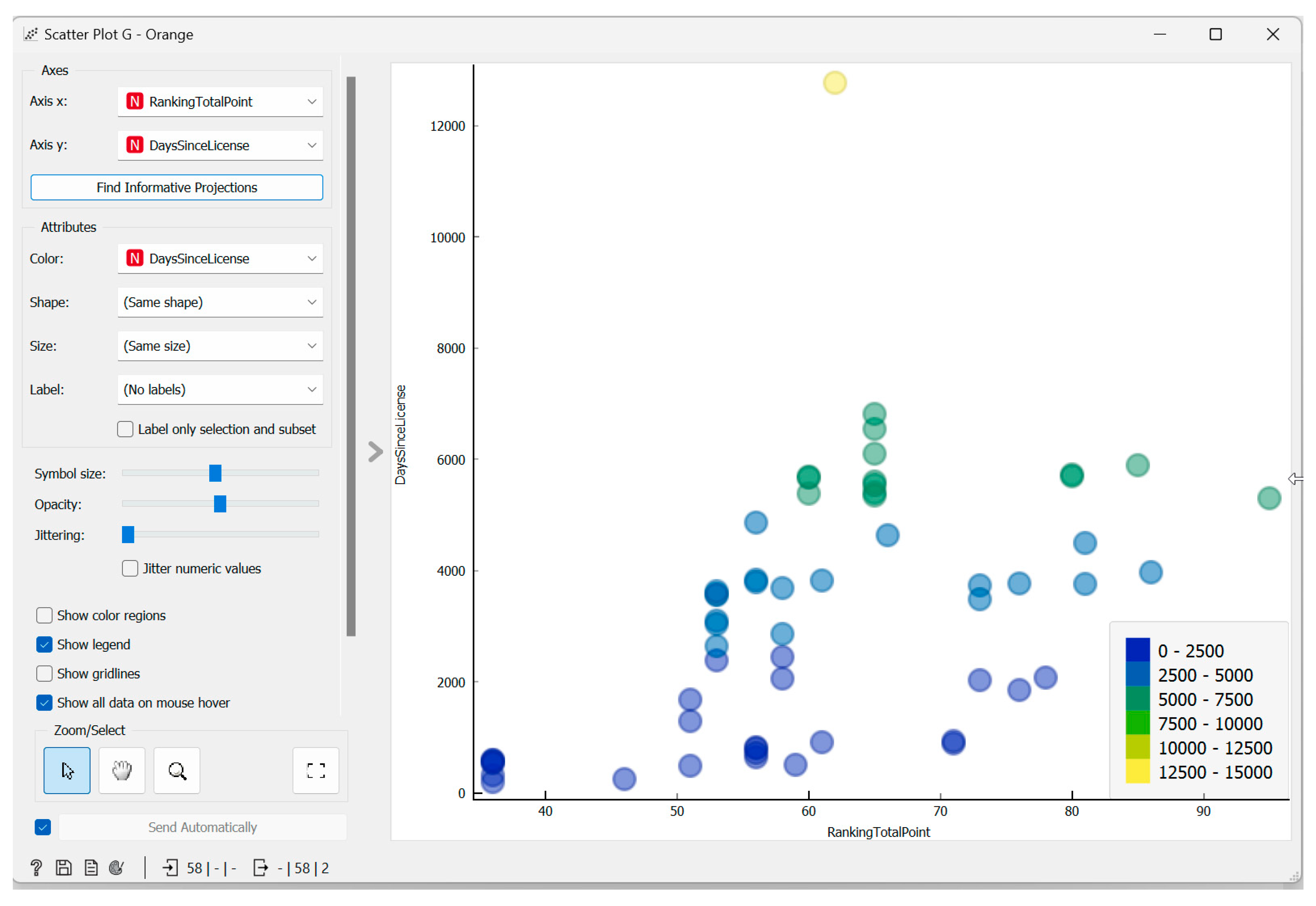Click the Send Automatically button
This screenshot has width=1316, height=906.
[x=203, y=827]
